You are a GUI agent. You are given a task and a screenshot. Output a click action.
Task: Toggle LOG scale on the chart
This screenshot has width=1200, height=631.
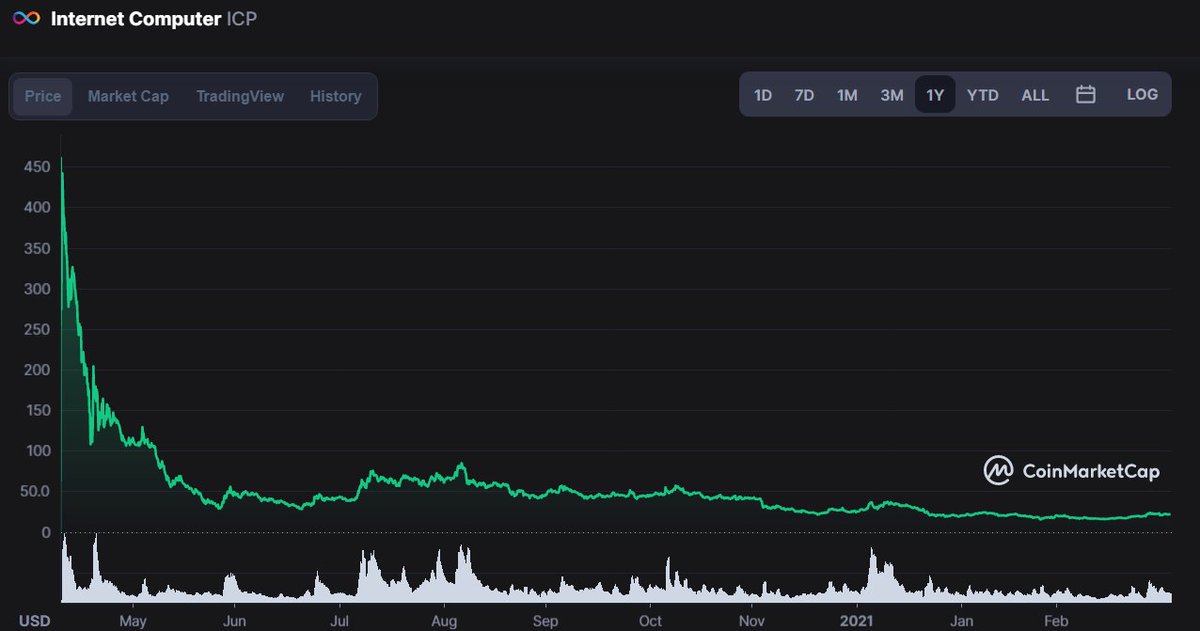(1142, 95)
